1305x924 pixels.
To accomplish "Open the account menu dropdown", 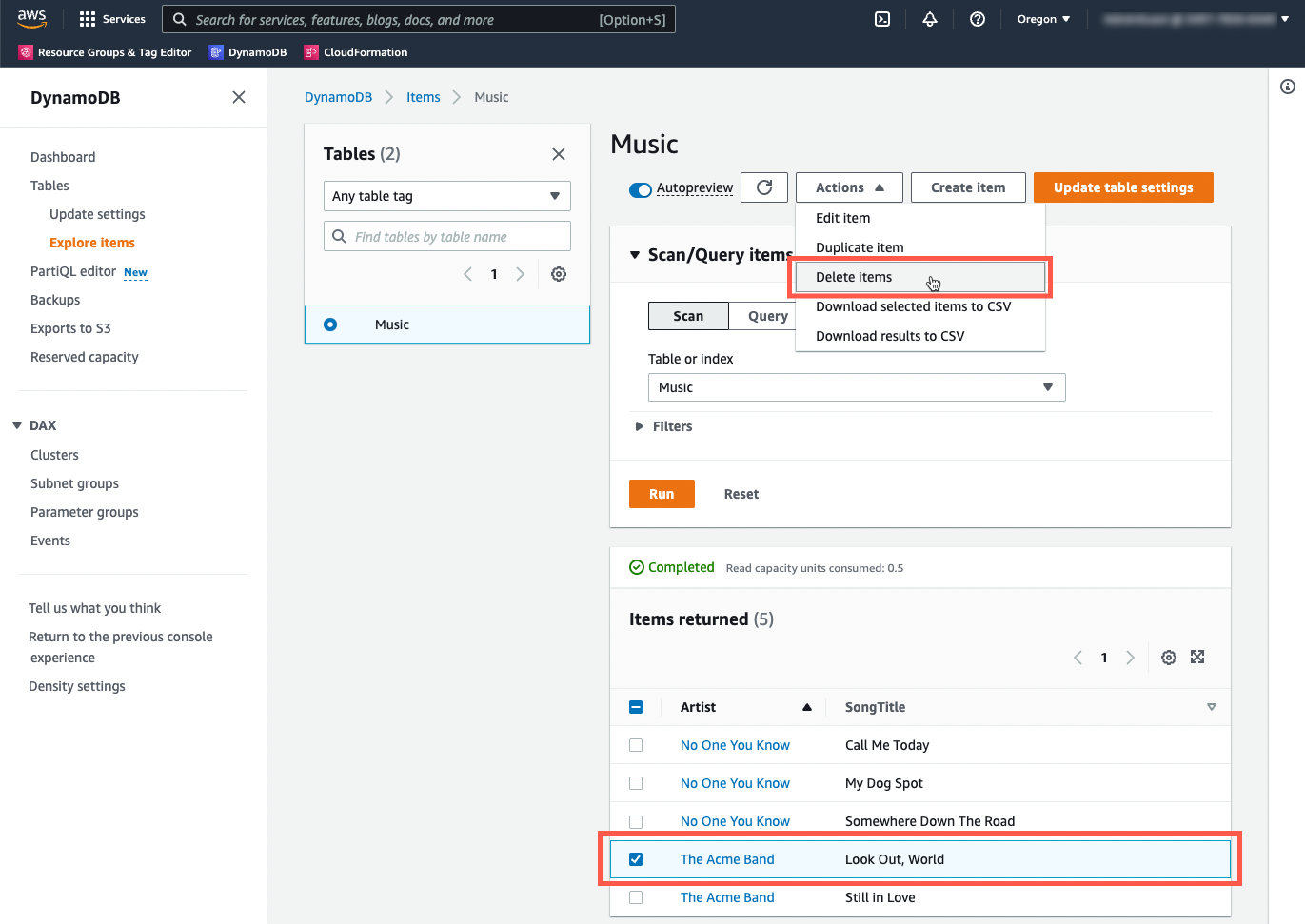I will [x=1196, y=19].
